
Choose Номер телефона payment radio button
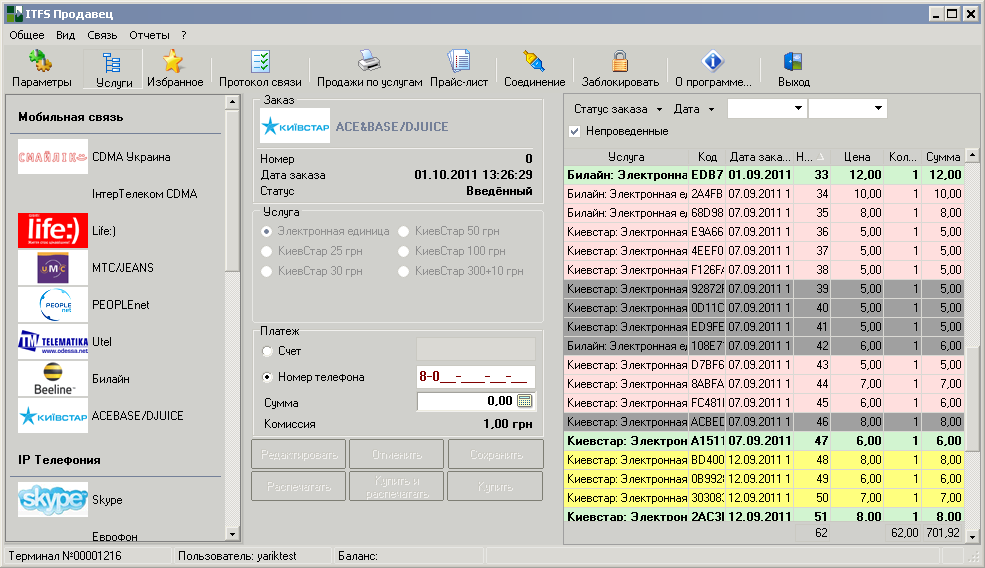[268, 377]
